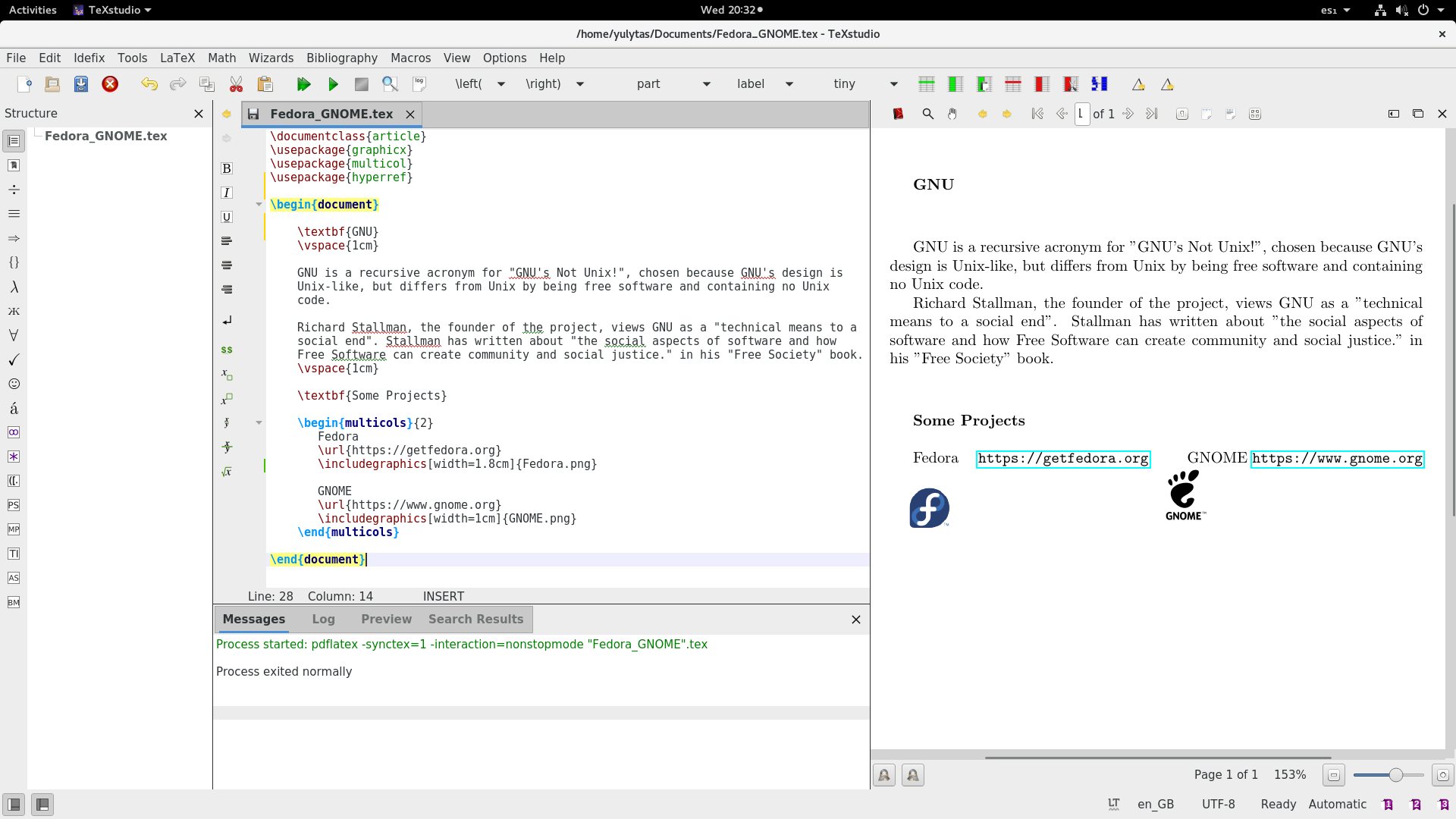Insert a square root from the math sidebar
Viewport: 1456px width, 819px height.
(x=226, y=471)
